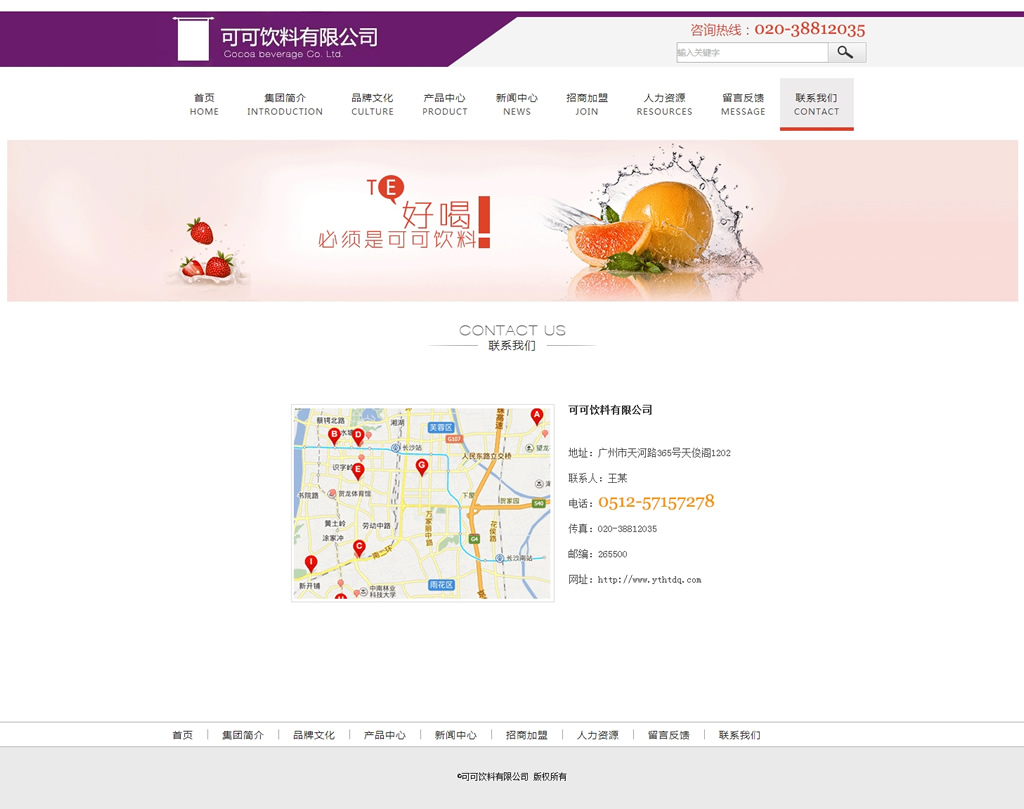Select map marker E
The width and height of the screenshot is (1024, 809).
(358, 470)
